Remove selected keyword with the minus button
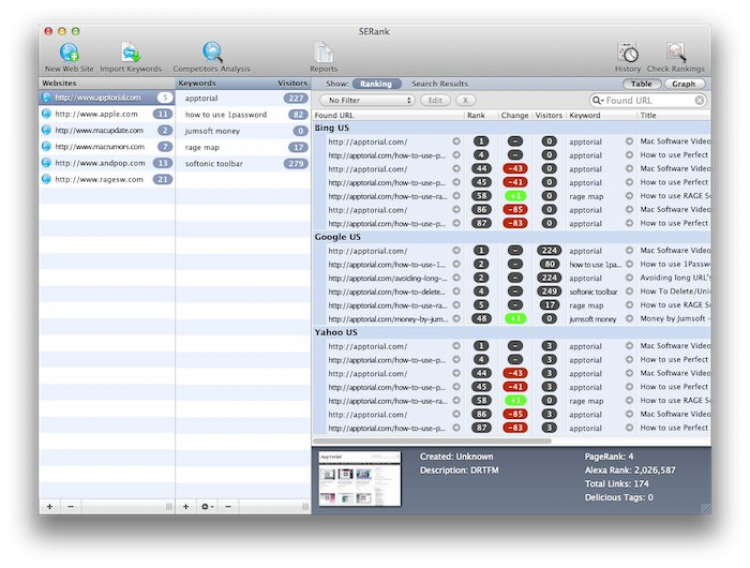 pyautogui.click(x=228, y=506)
